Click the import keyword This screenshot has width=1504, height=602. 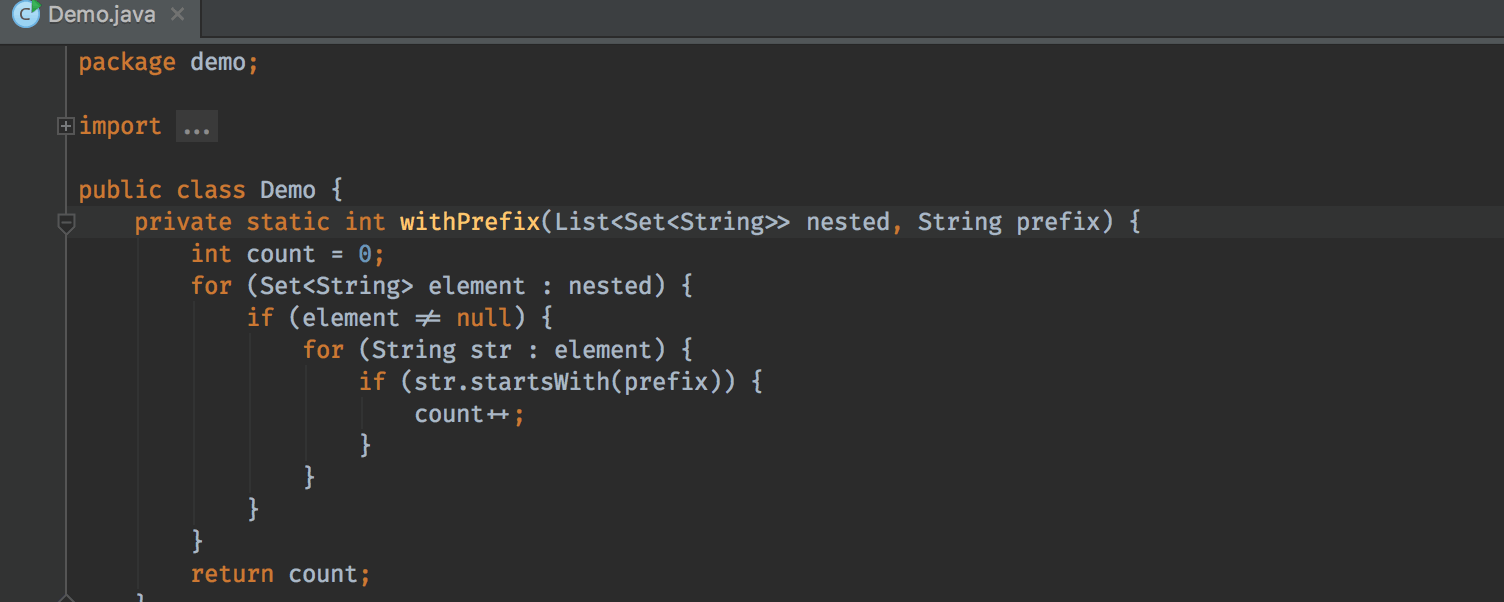pos(120,126)
